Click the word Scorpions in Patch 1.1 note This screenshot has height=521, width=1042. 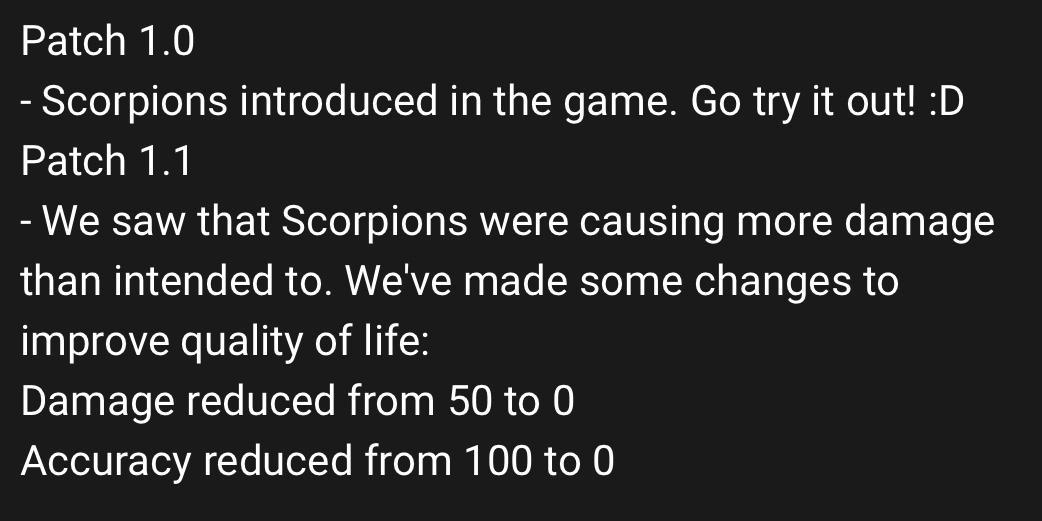[x=375, y=223]
